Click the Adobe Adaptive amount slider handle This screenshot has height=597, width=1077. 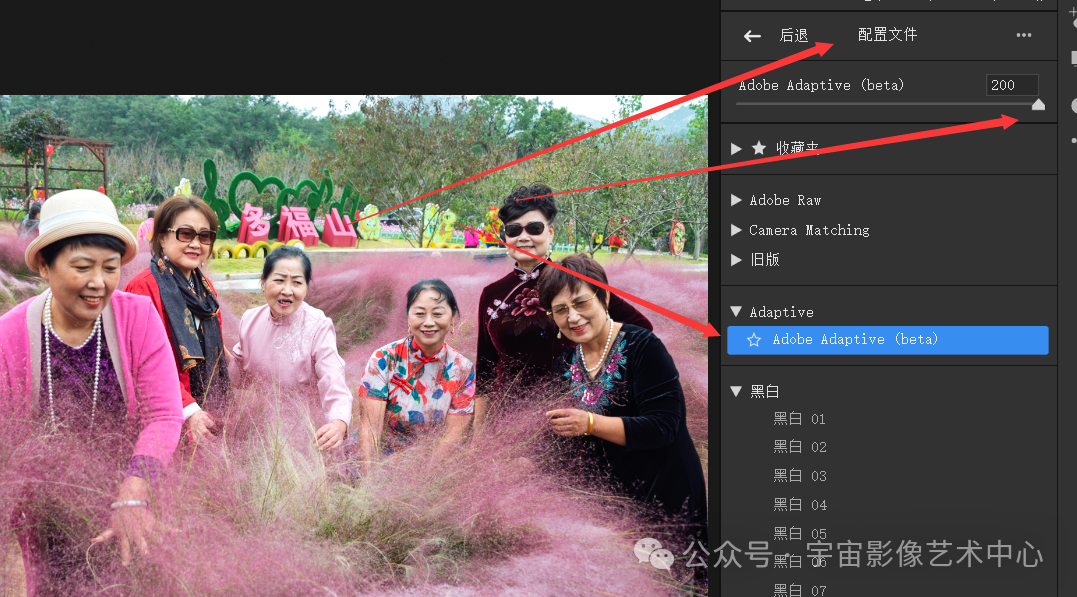coord(1040,104)
